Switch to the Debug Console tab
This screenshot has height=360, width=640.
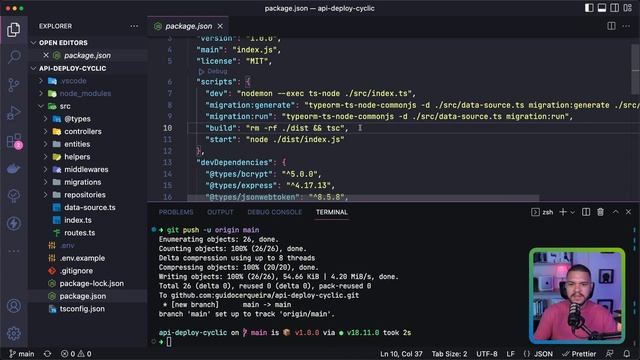click(x=275, y=212)
